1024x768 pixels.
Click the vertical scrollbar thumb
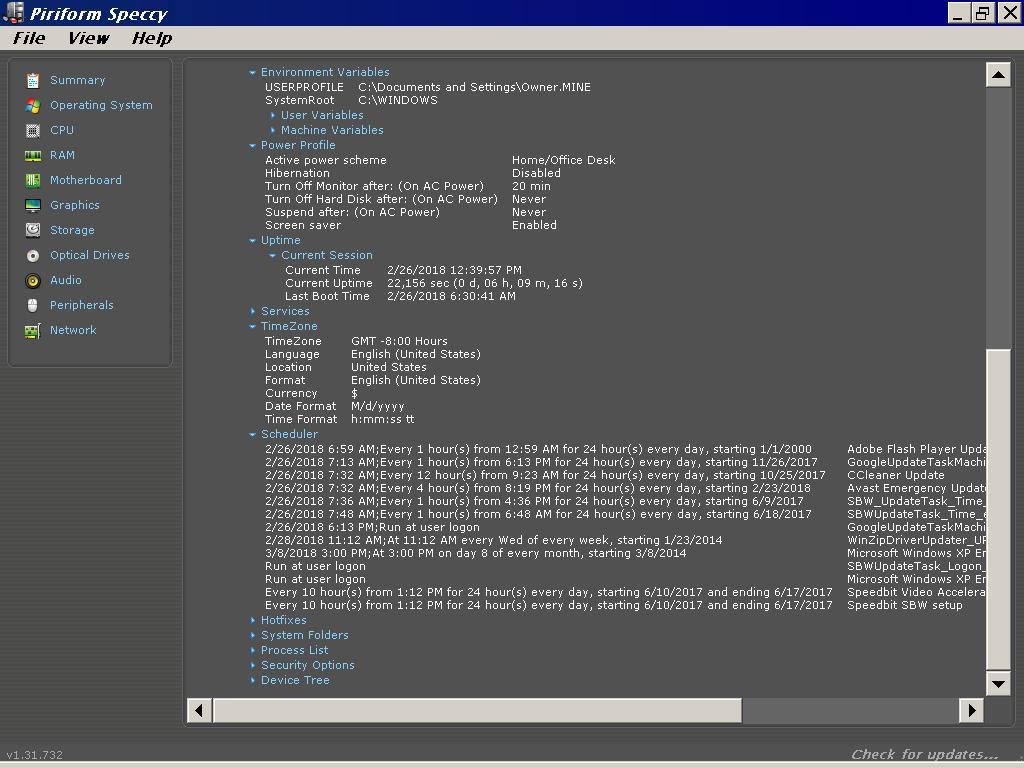coord(998,510)
